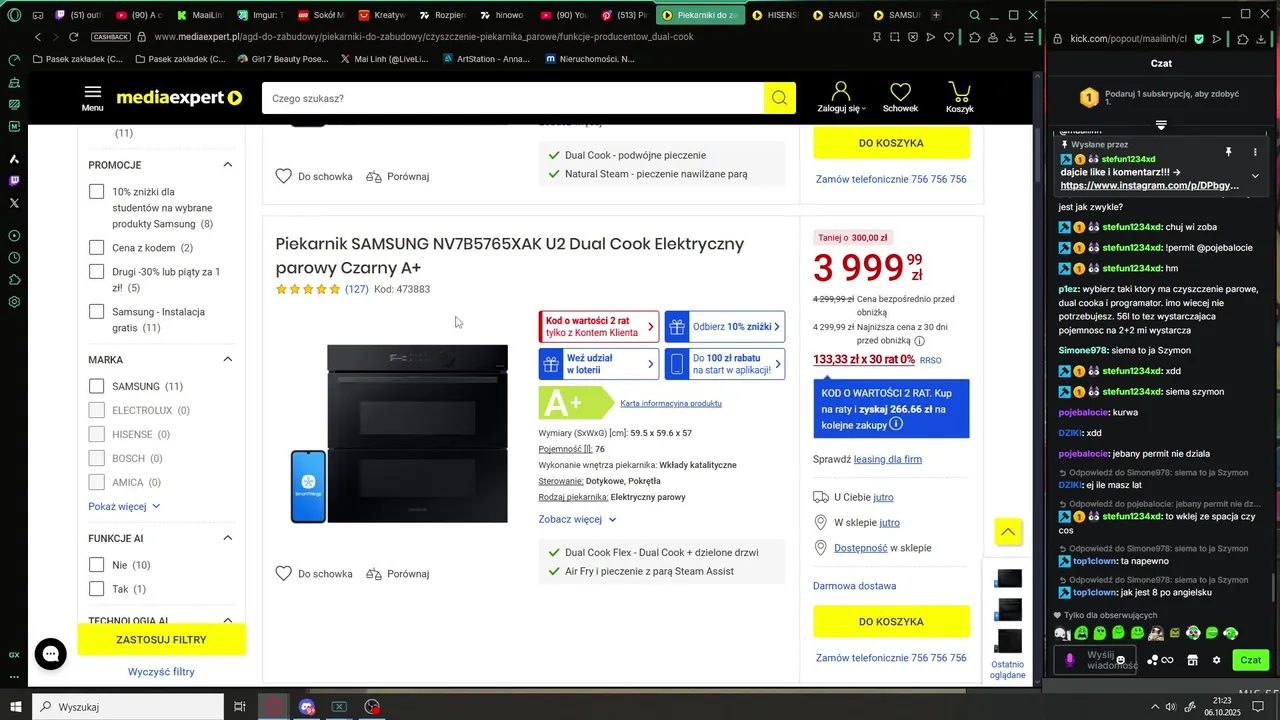Open the ArtStation bookmark
The height and width of the screenshot is (720, 1280).
tap(486, 59)
